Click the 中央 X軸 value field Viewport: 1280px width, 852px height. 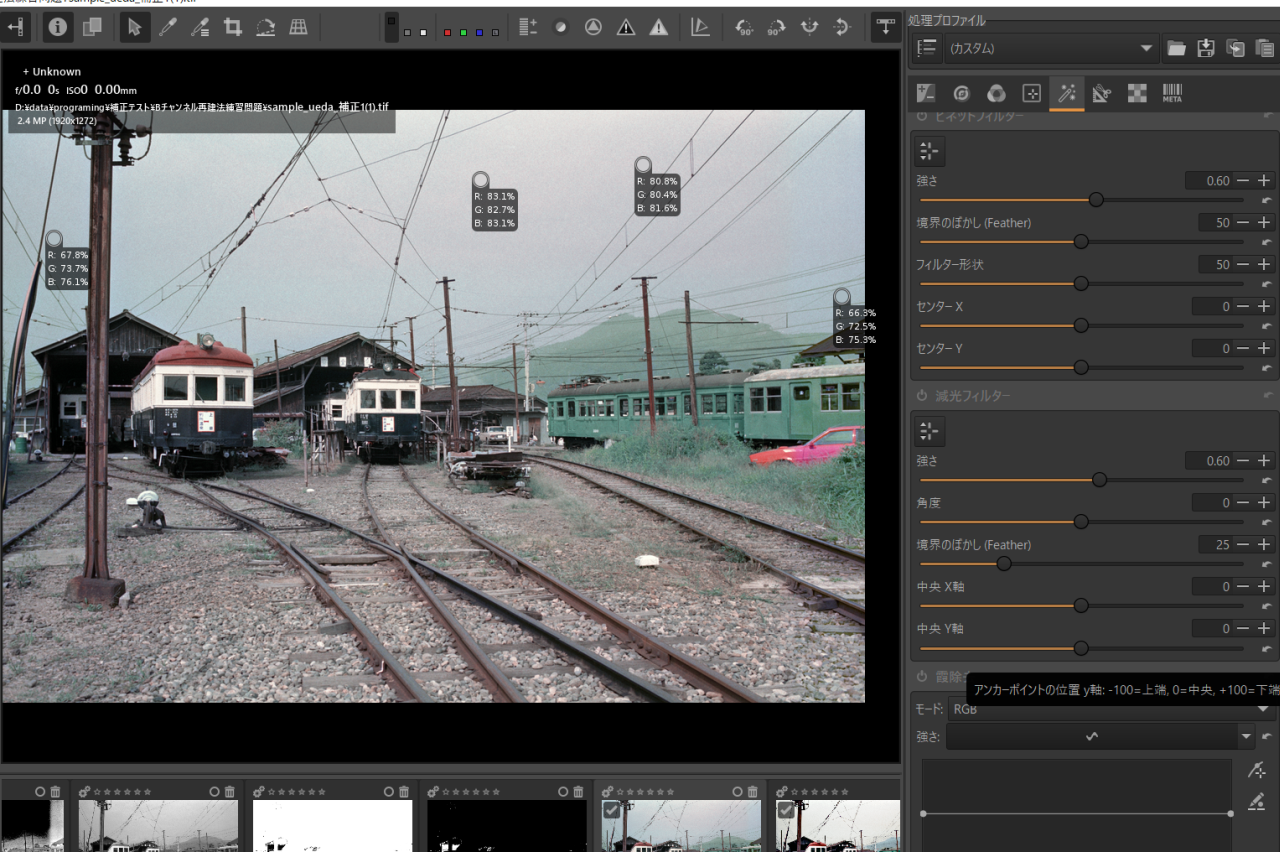(1212, 587)
